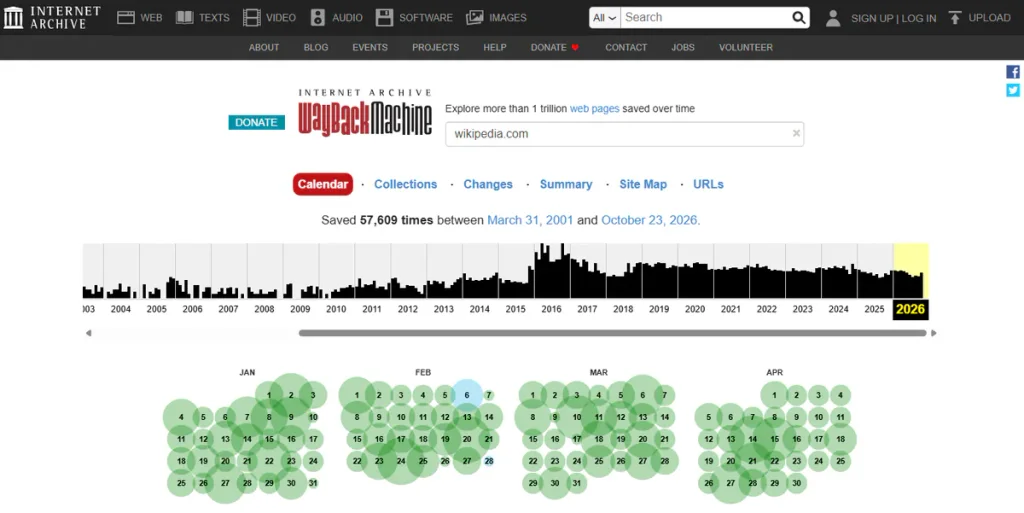The width and height of the screenshot is (1024, 513).
Task: Open the October 23, 2026 capture link
Action: [649, 220]
